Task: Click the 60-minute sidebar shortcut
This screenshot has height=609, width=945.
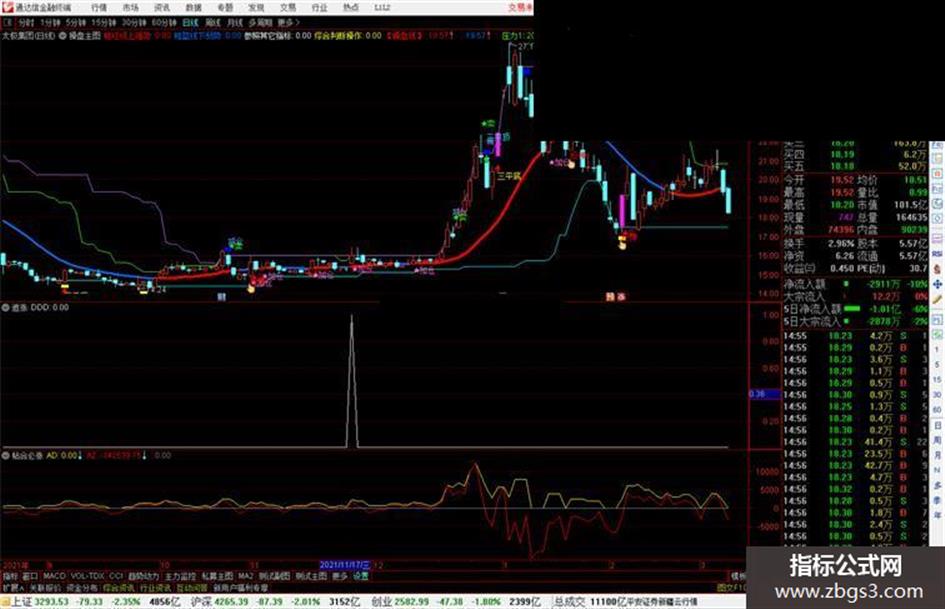Action: pos(937,410)
